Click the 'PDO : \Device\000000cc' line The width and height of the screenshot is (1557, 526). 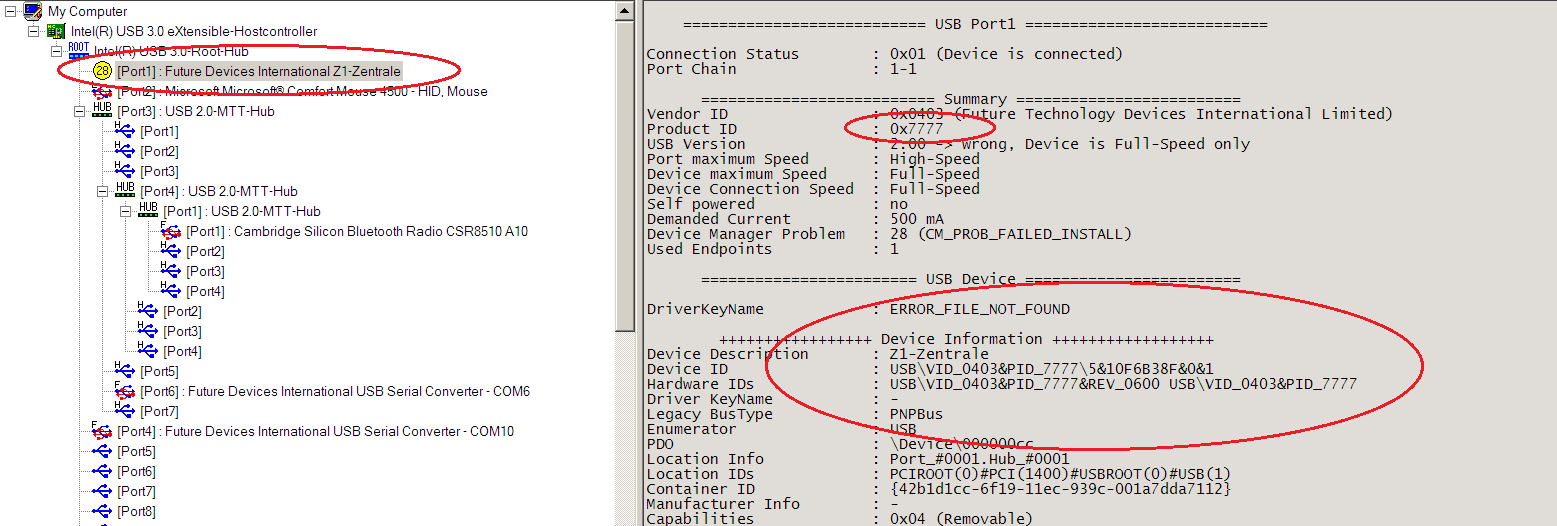click(840, 444)
